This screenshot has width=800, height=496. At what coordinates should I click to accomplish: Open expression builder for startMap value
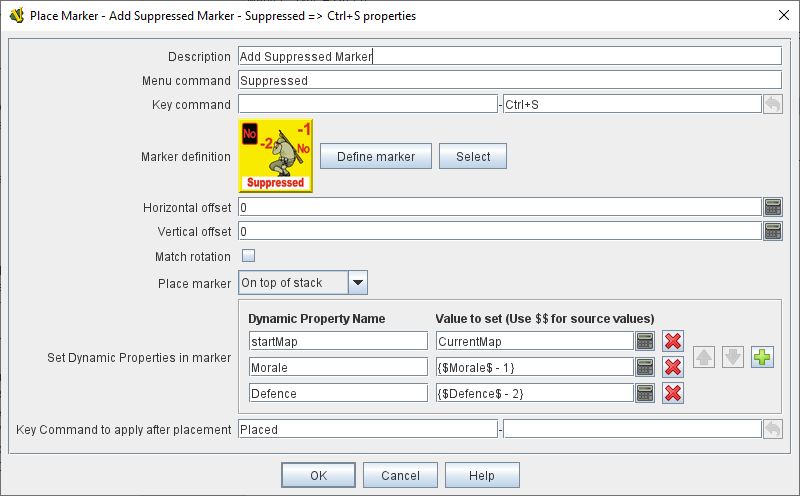point(645,341)
